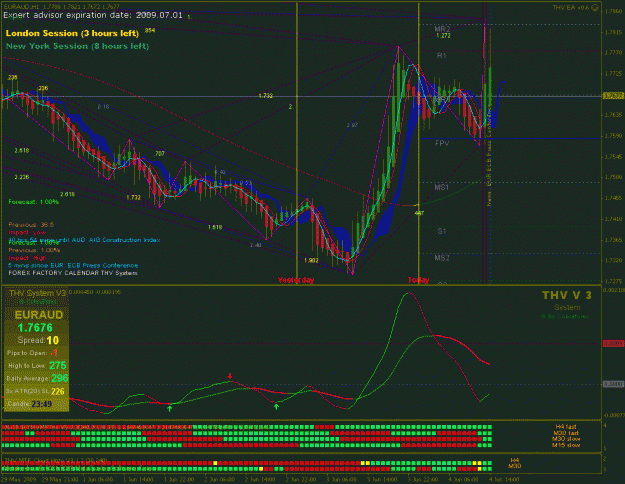Click the ECB Press Conference news line
Screen dimensions: 625x484
tap(73, 266)
